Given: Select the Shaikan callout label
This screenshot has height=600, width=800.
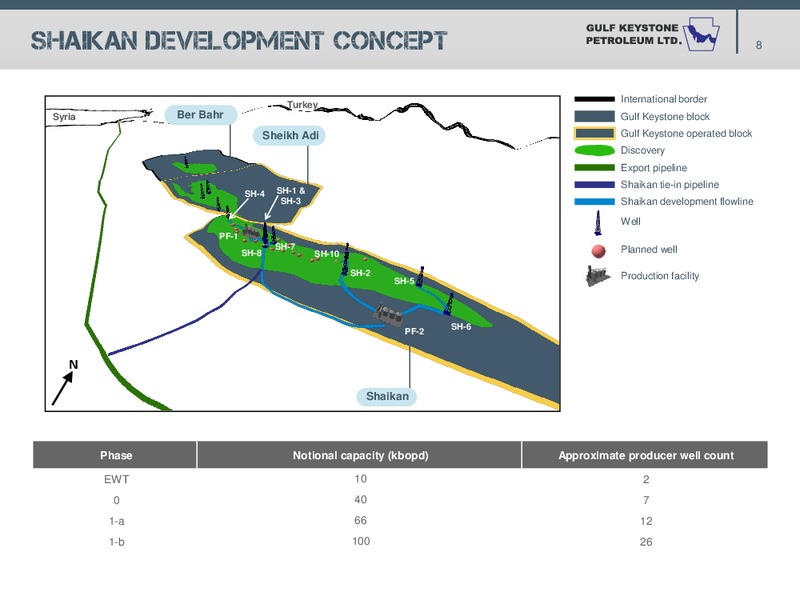Looking at the screenshot, I should tap(387, 396).
